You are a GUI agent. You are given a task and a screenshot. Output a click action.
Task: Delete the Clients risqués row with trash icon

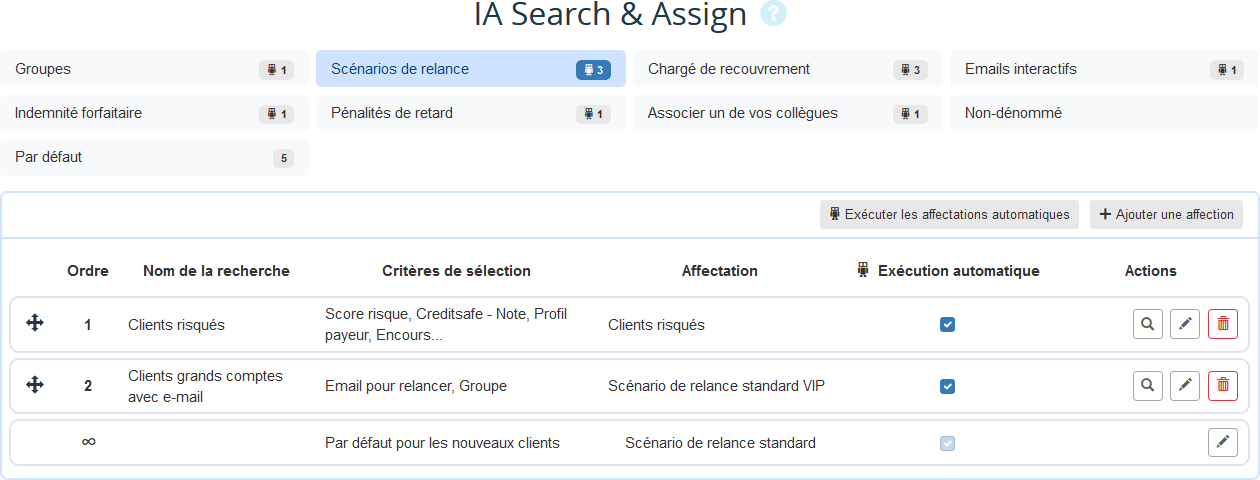(1223, 324)
